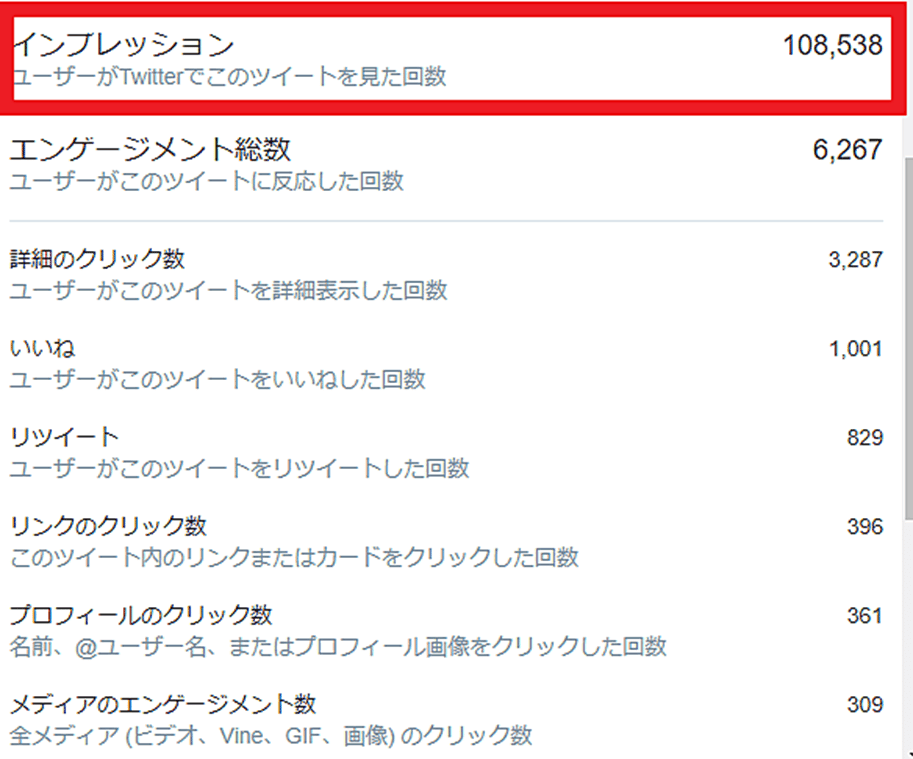Click the impressions description mentioning Twitter
The width and height of the screenshot is (913, 759).
click(229, 77)
